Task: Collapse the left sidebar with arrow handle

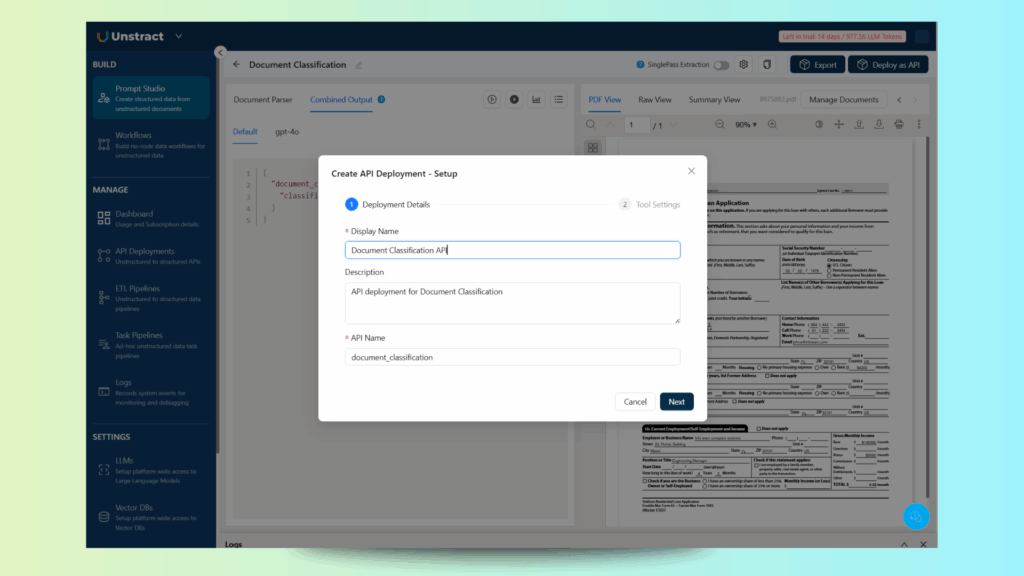Action: (x=220, y=52)
